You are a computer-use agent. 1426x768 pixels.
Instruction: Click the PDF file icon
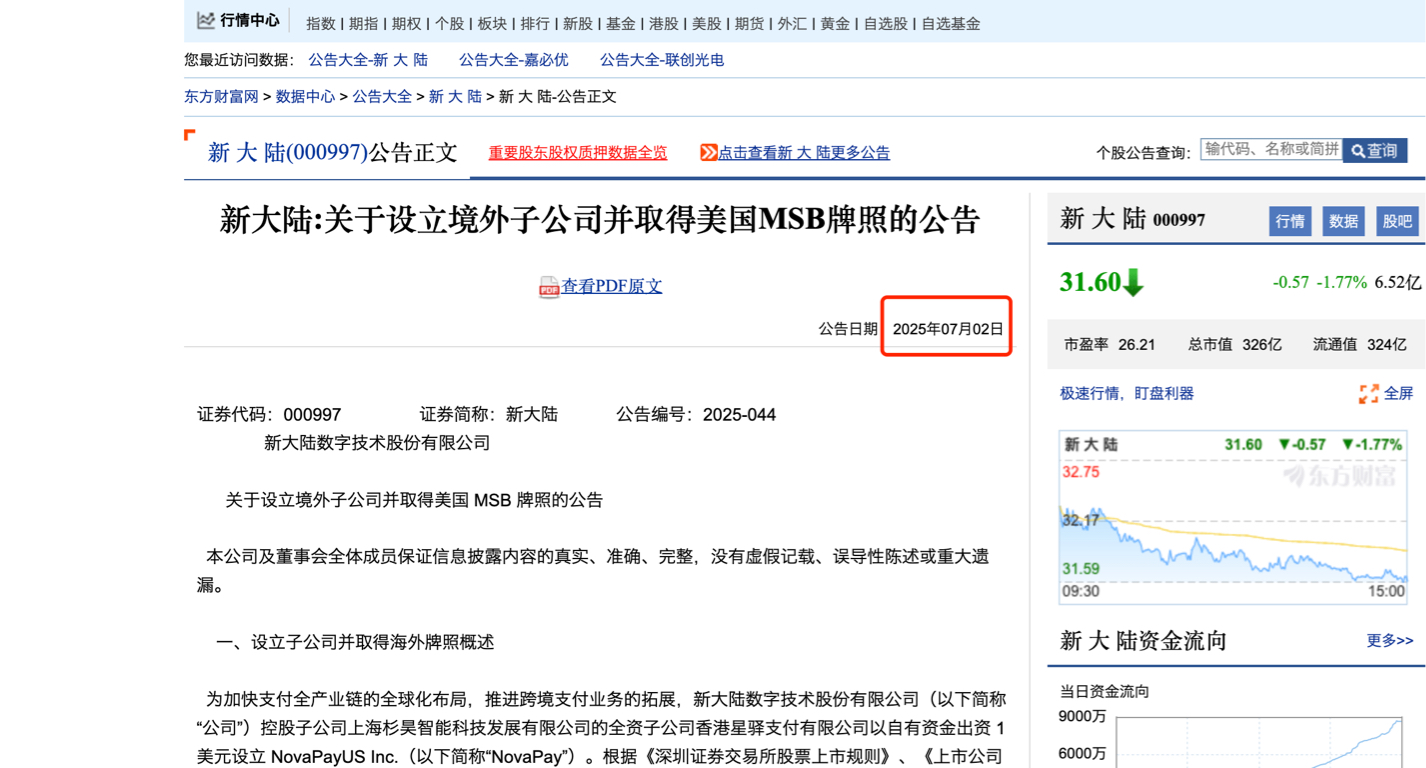coord(549,287)
